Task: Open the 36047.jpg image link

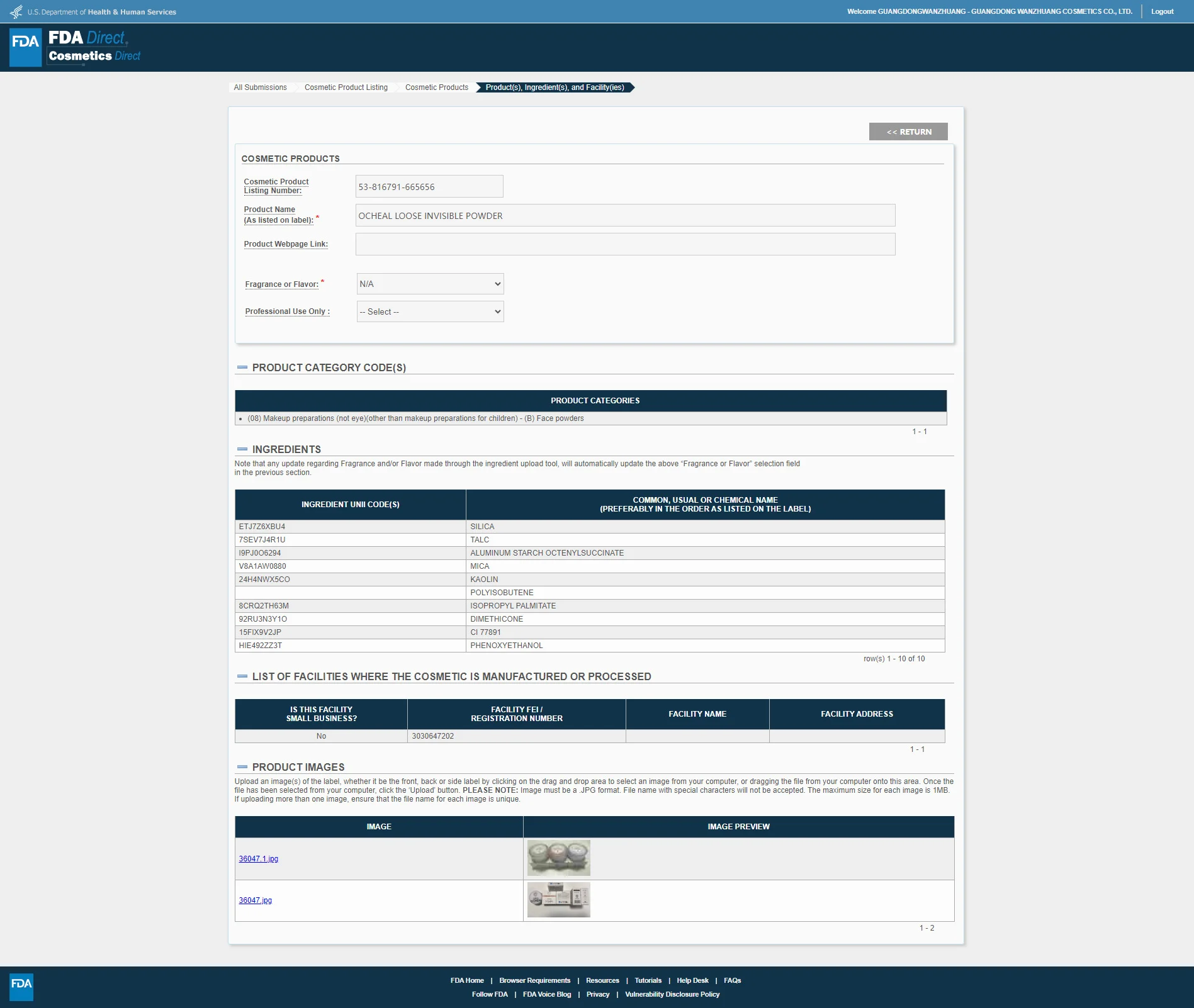Action: [256, 900]
